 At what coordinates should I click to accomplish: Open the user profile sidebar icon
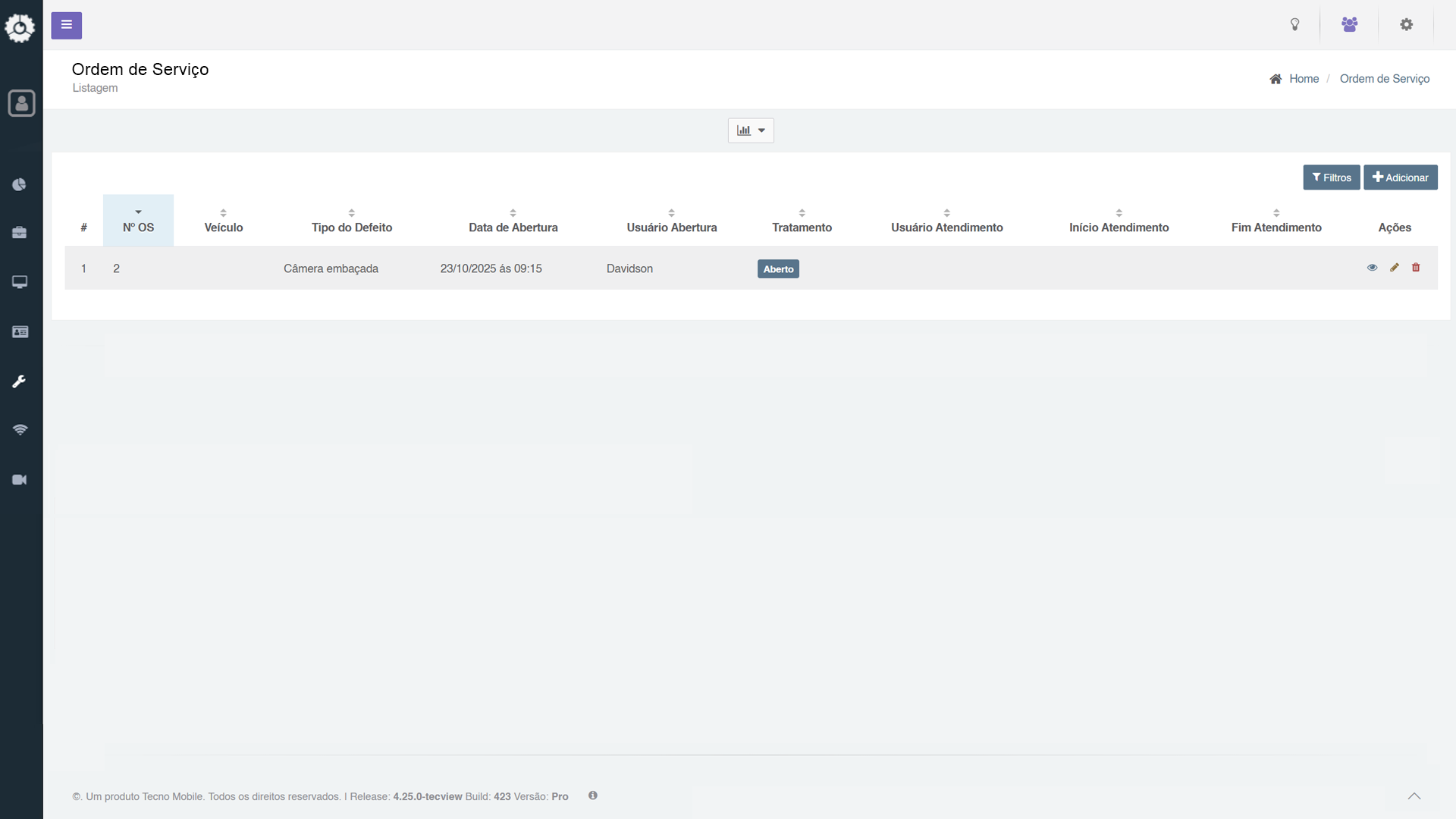click(x=21, y=103)
